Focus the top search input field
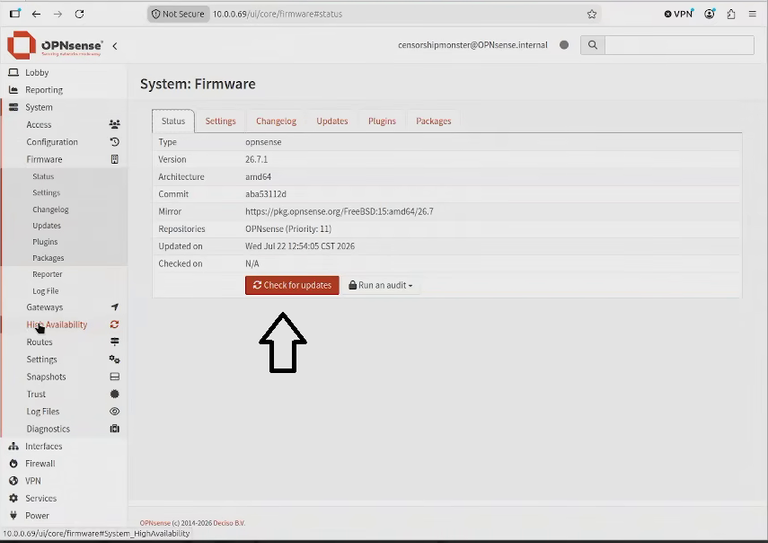Viewport: 768px width, 543px height. pos(679,45)
